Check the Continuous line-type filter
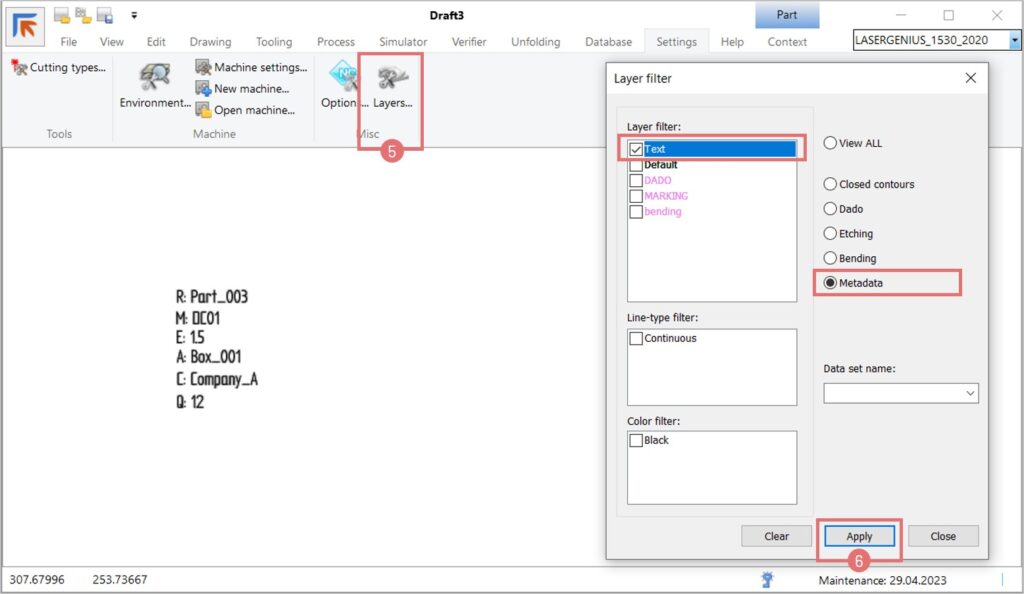This screenshot has height=594, width=1024. click(636, 339)
